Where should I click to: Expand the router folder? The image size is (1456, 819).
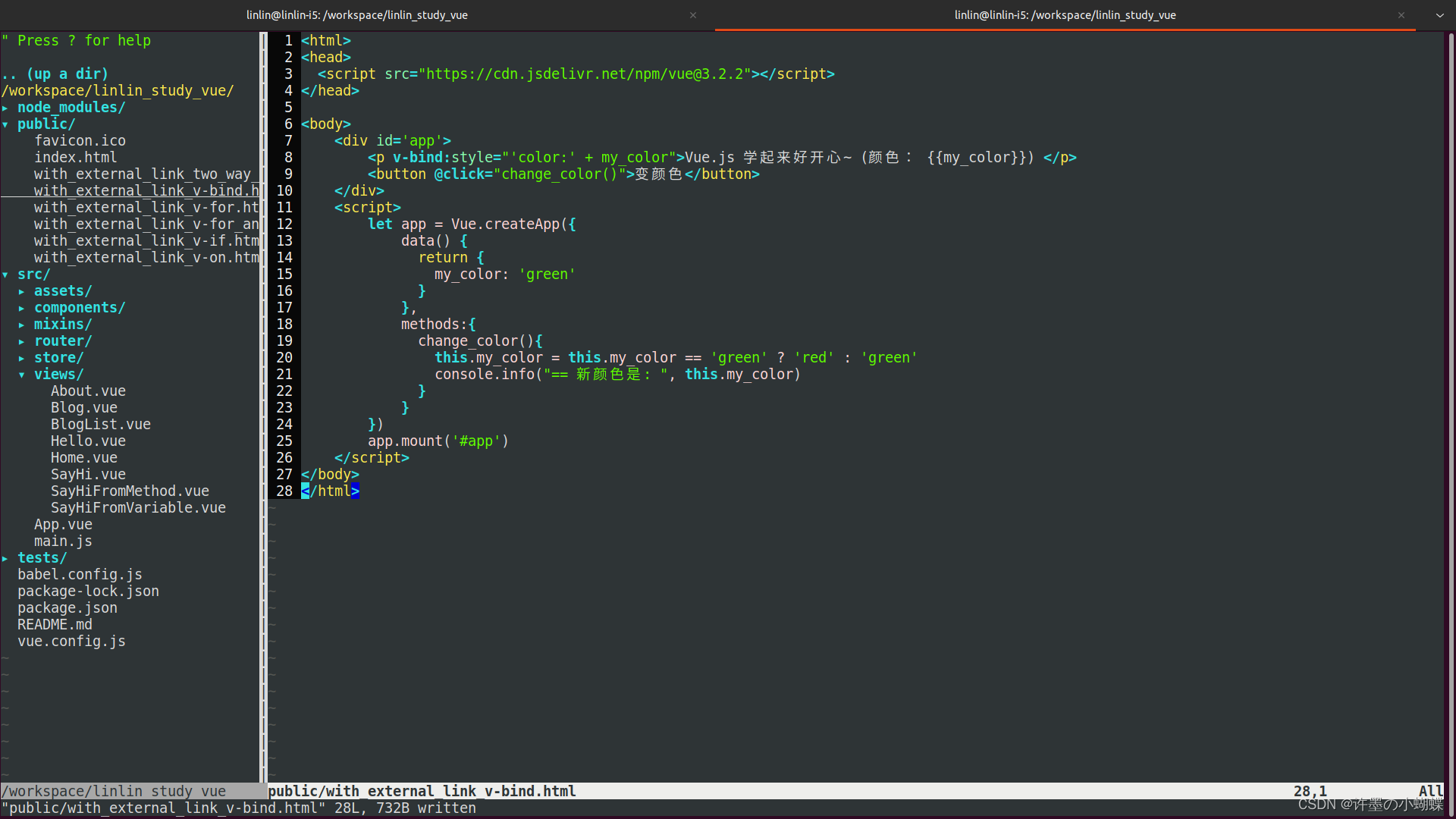(x=62, y=341)
